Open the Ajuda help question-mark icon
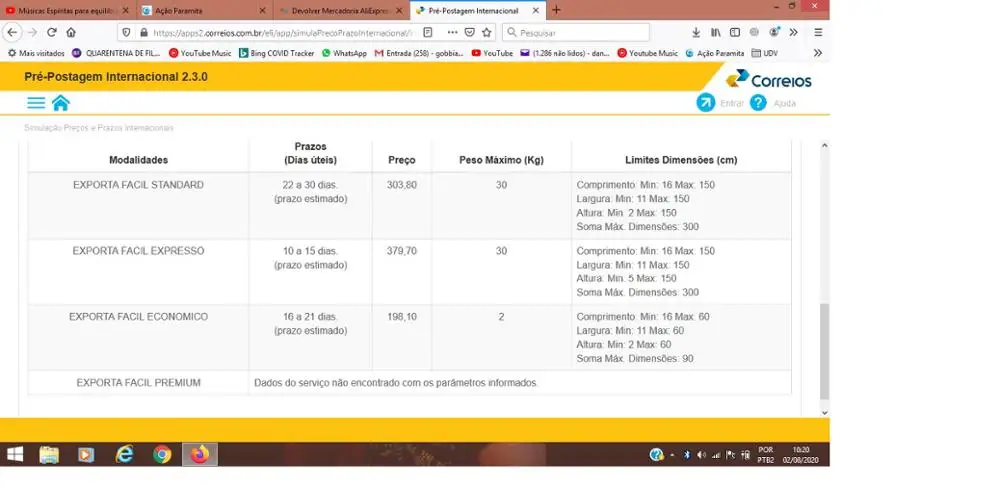 pyautogui.click(x=758, y=103)
